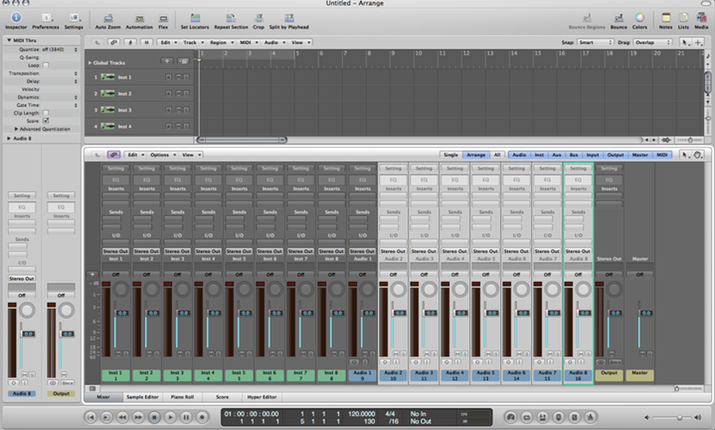715x430 pixels.
Task: Expand the Global Tracks disclosure triangle
Action: [x=89, y=62]
